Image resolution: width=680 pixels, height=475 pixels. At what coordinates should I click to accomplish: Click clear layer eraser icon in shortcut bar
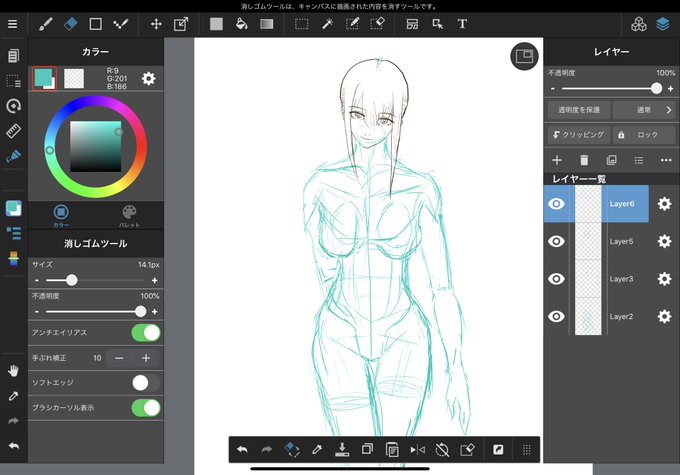pos(467,450)
